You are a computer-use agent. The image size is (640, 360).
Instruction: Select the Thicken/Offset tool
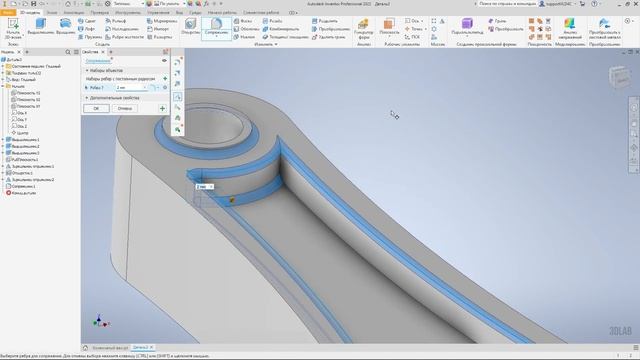coord(285,37)
